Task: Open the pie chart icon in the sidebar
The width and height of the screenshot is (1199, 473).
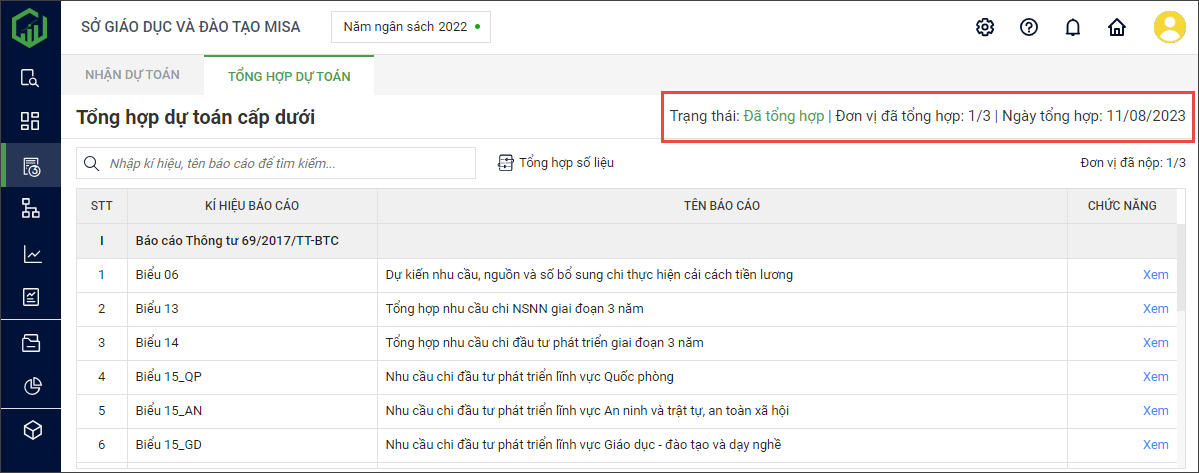Action: (x=31, y=386)
